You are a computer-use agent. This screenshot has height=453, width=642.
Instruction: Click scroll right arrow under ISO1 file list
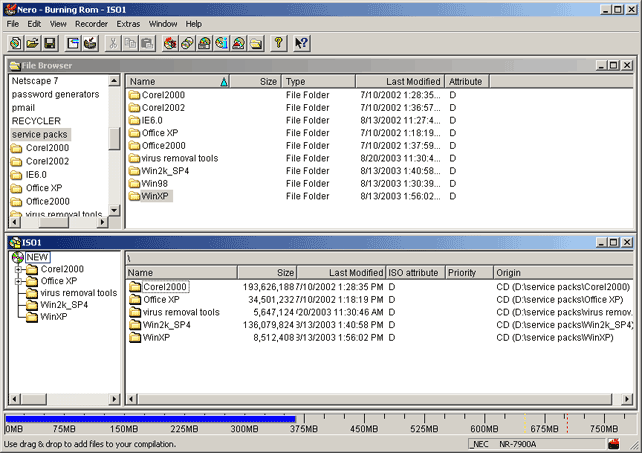click(x=626, y=399)
